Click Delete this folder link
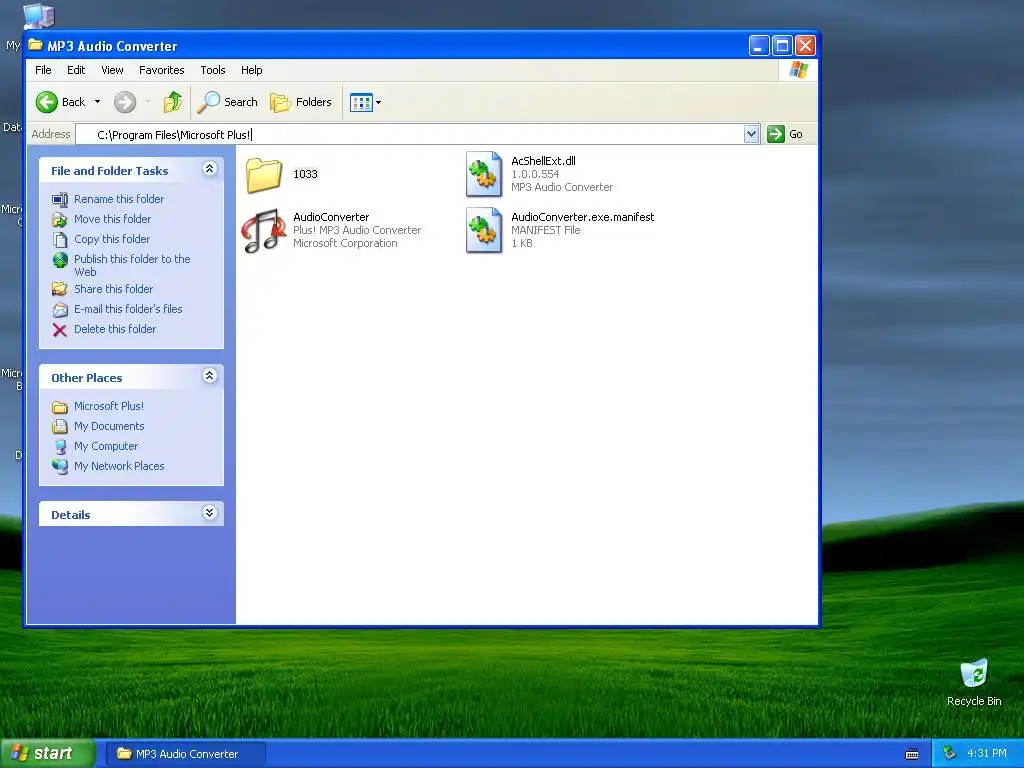1024x768 pixels. pyautogui.click(x=115, y=329)
